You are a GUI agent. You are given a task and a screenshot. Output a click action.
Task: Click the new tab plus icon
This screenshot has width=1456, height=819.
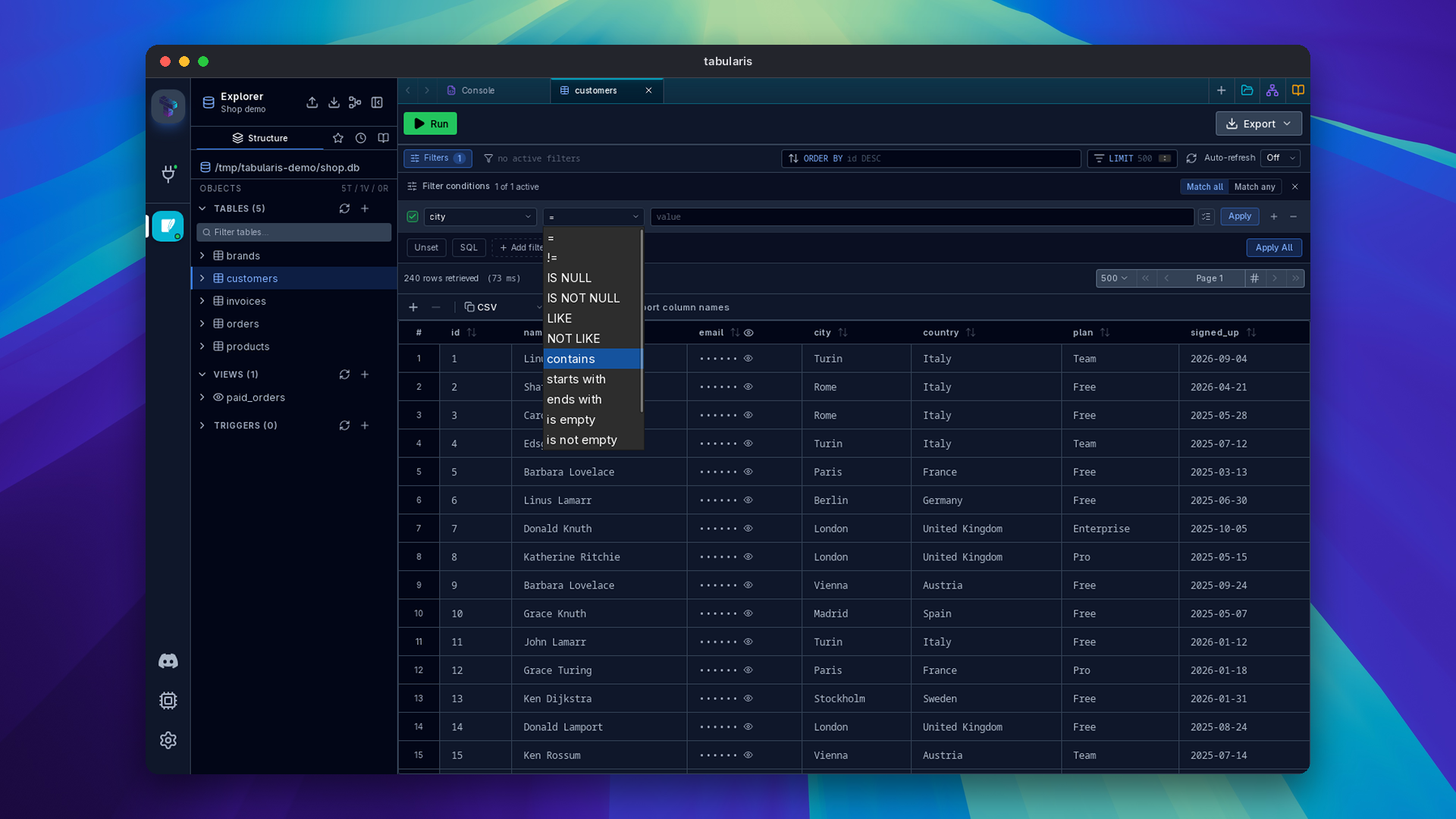tap(1221, 90)
